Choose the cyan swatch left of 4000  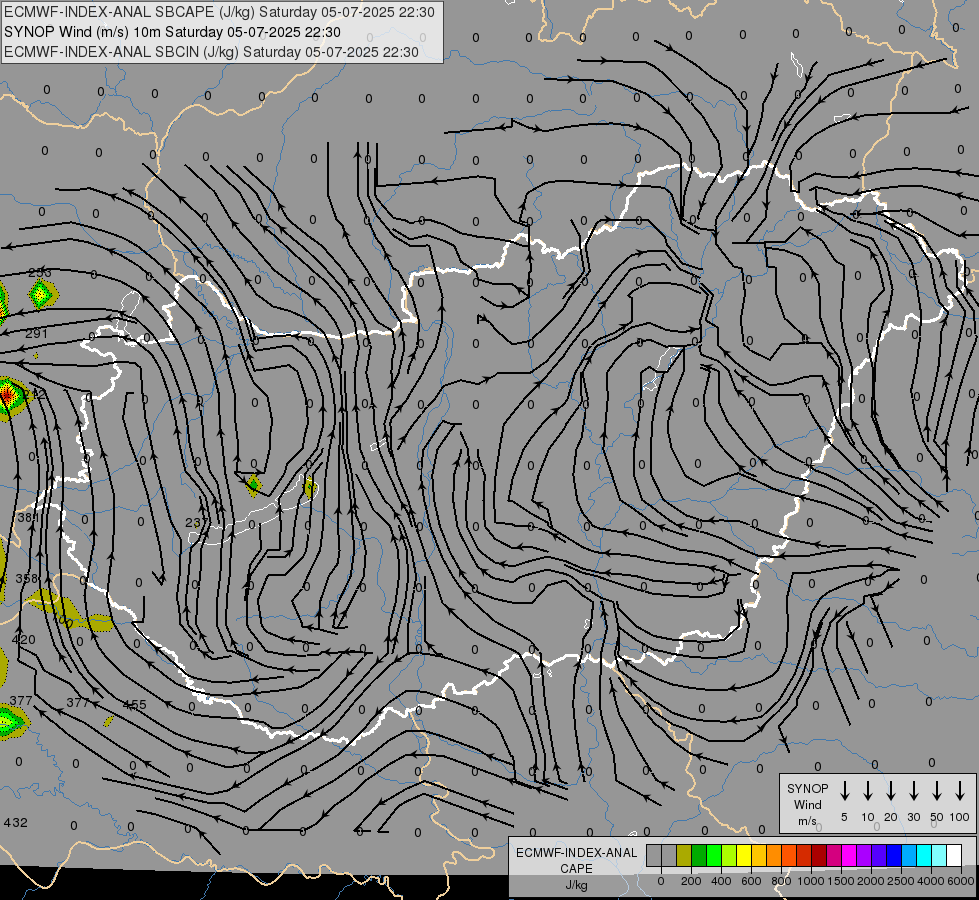925,855
